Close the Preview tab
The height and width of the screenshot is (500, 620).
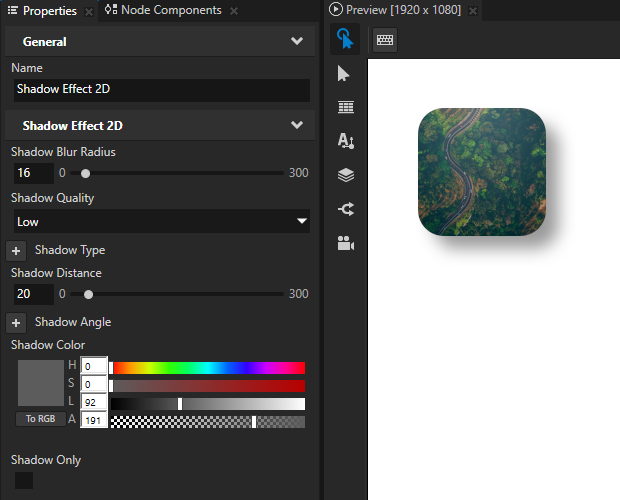pyautogui.click(x=473, y=11)
